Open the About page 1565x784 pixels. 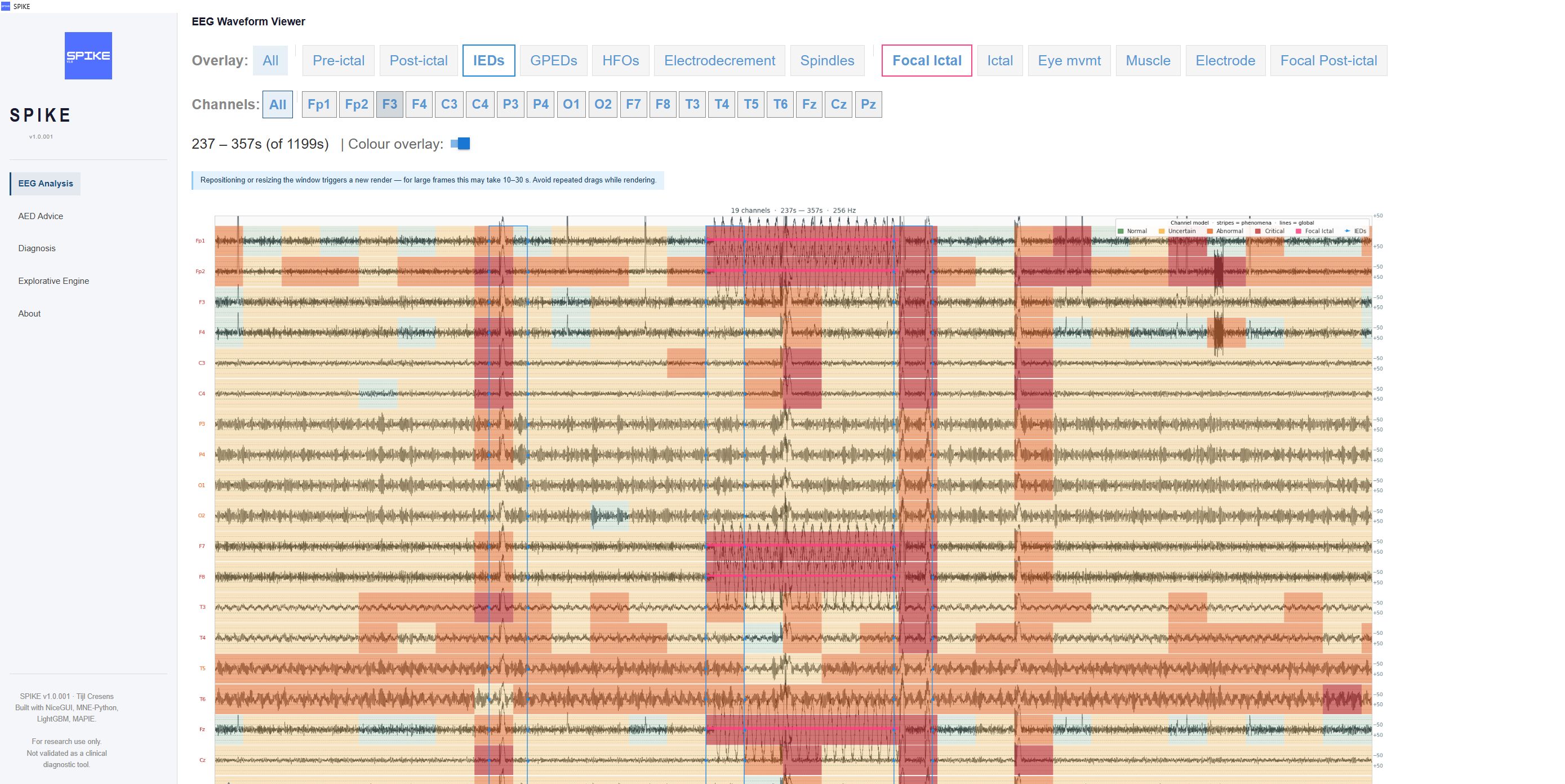click(29, 314)
